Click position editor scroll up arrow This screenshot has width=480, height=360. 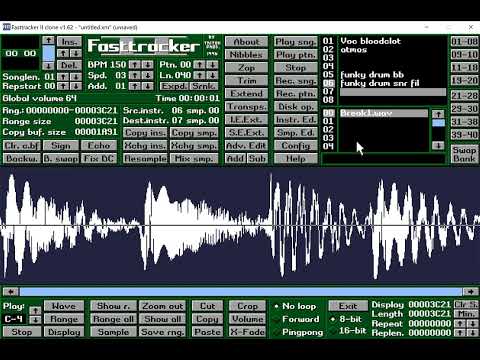(x=49, y=40)
